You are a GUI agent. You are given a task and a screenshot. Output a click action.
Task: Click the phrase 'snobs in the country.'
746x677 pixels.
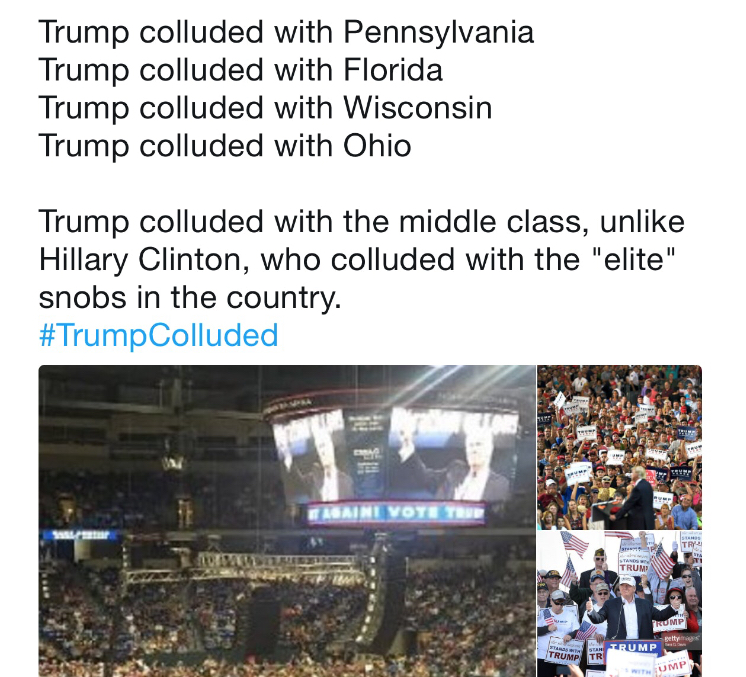click(190, 298)
